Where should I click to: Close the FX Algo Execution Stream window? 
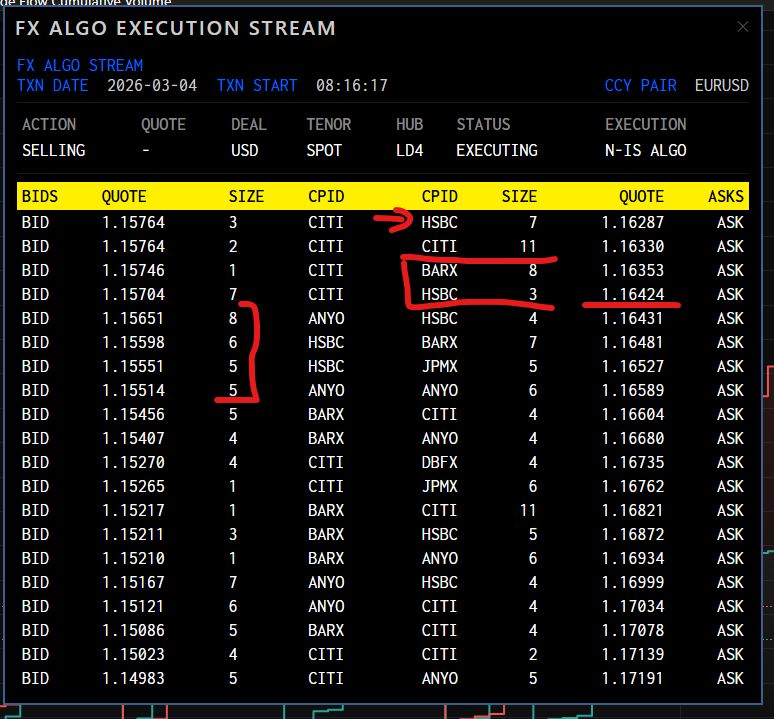742,27
